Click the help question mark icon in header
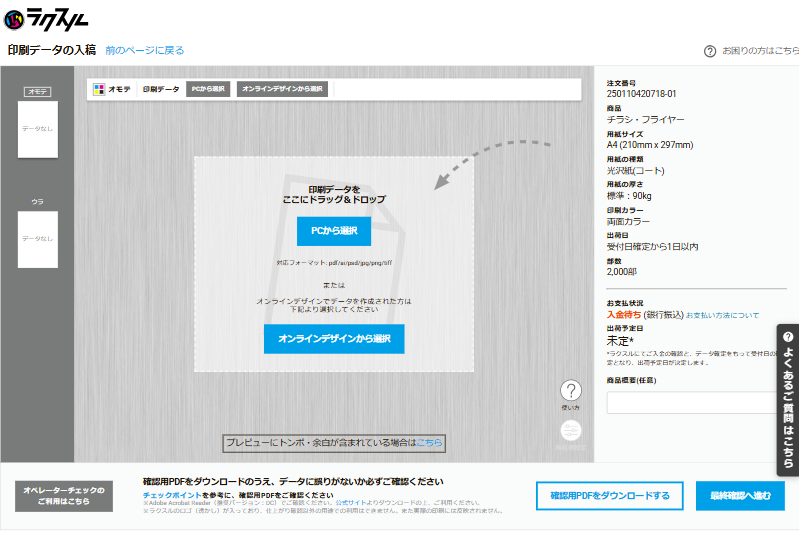799x533 pixels. [710, 51]
